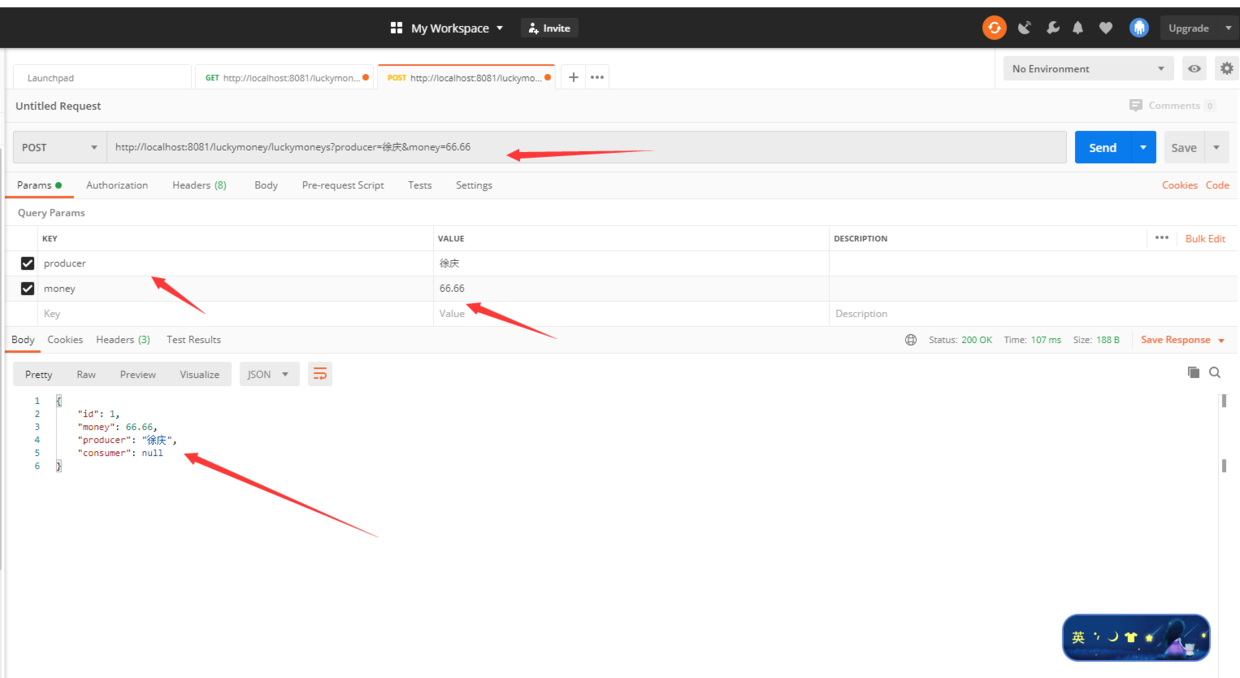Image resolution: width=1240 pixels, height=678 pixels.
Task: Uncheck the money query param checkbox
Action: pyautogui.click(x=27, y=288)
